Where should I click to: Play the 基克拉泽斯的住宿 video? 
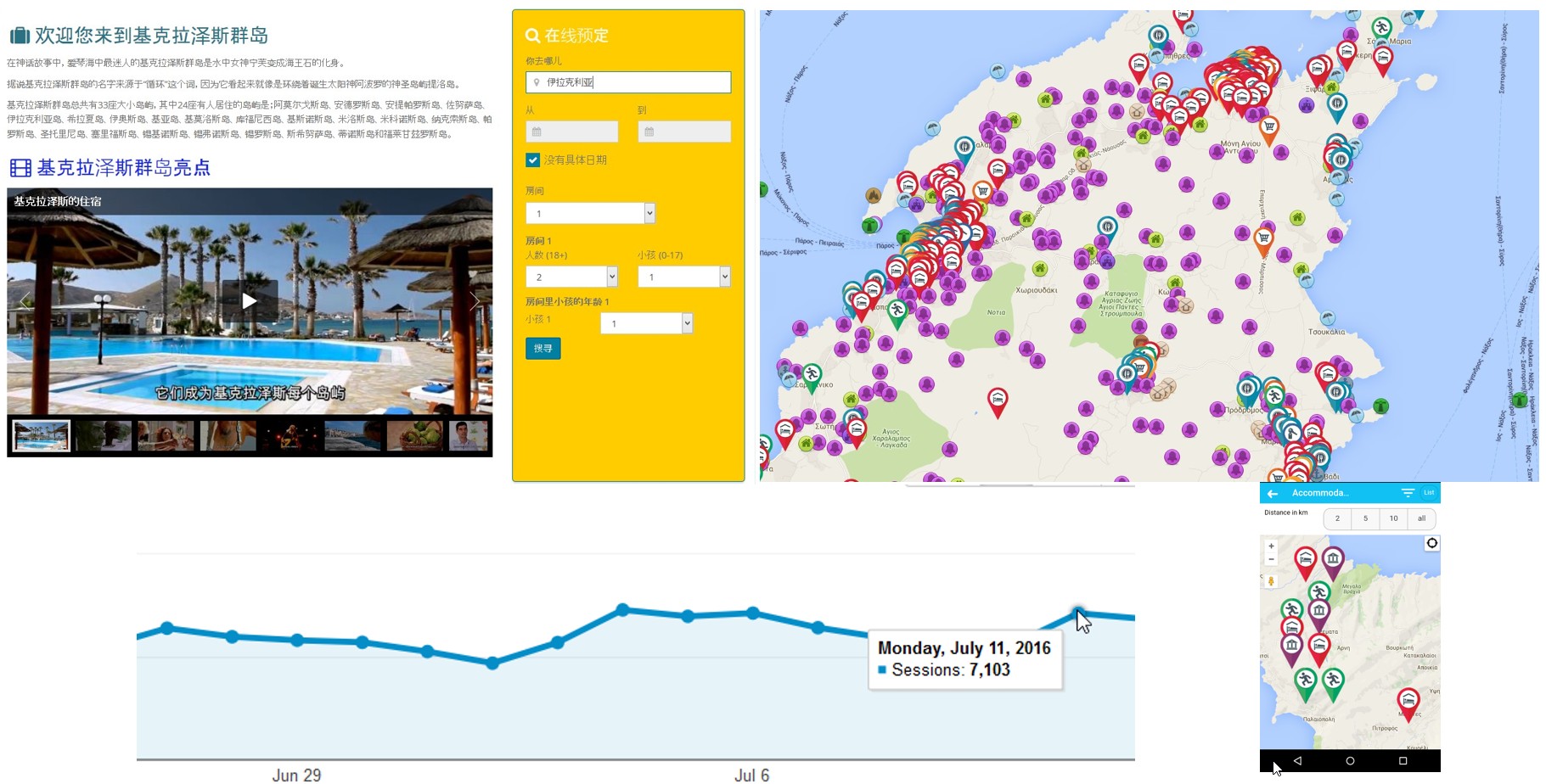coord(249,300)
